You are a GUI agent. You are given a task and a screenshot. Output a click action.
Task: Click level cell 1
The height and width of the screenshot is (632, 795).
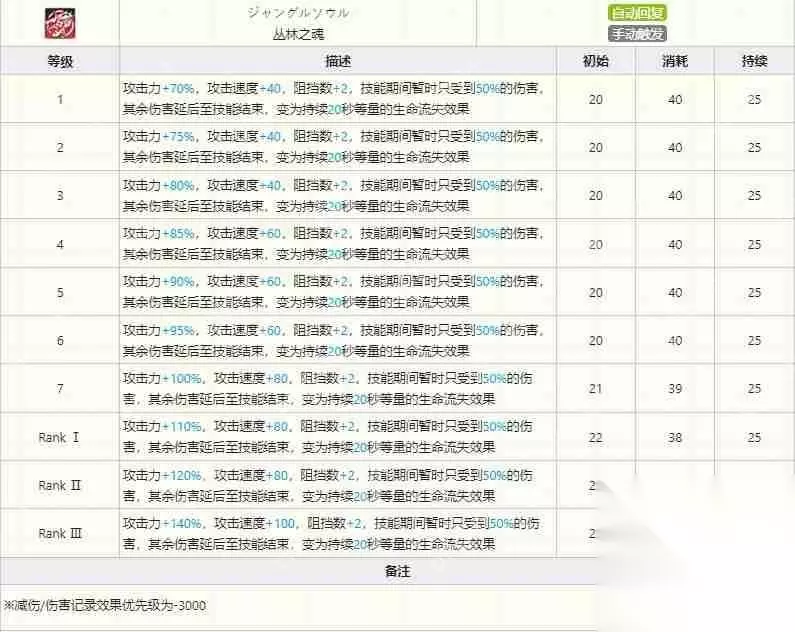click(x=60, y=99)
